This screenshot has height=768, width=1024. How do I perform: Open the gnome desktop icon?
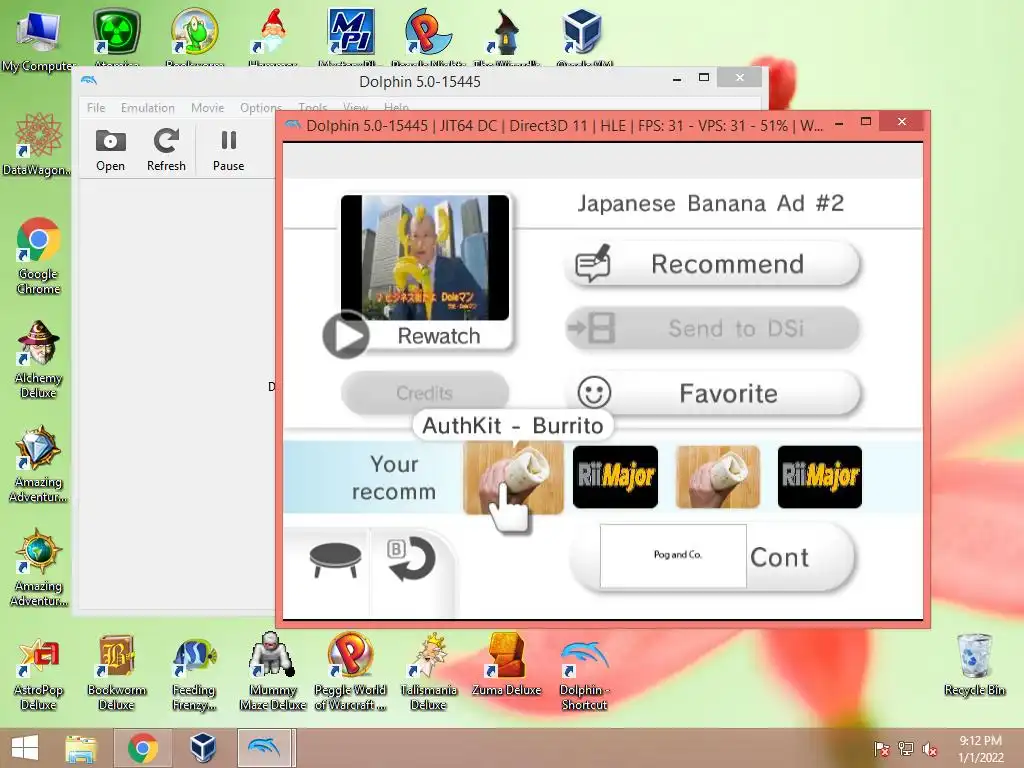272,36
